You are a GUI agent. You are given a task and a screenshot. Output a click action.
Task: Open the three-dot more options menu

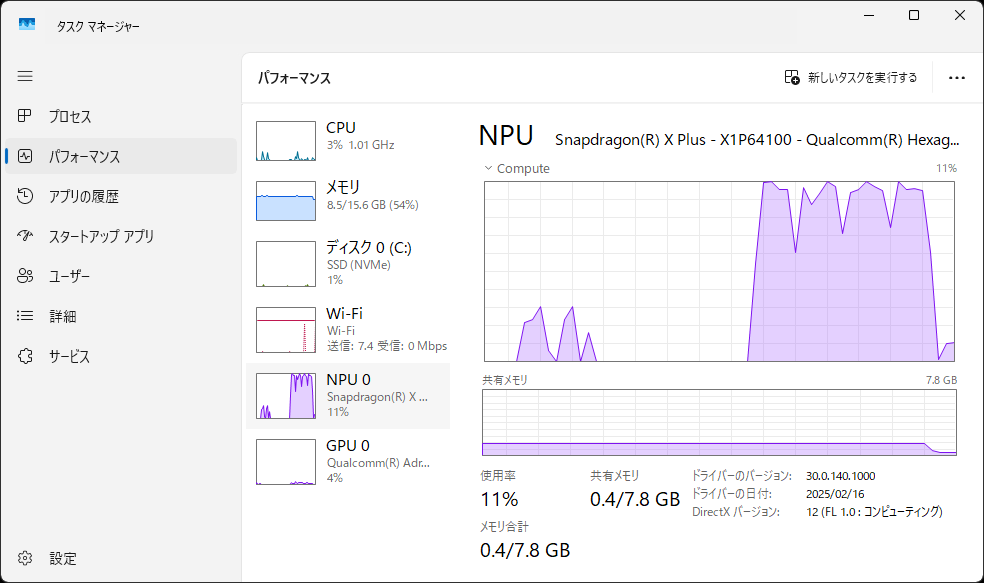[956, 78]
